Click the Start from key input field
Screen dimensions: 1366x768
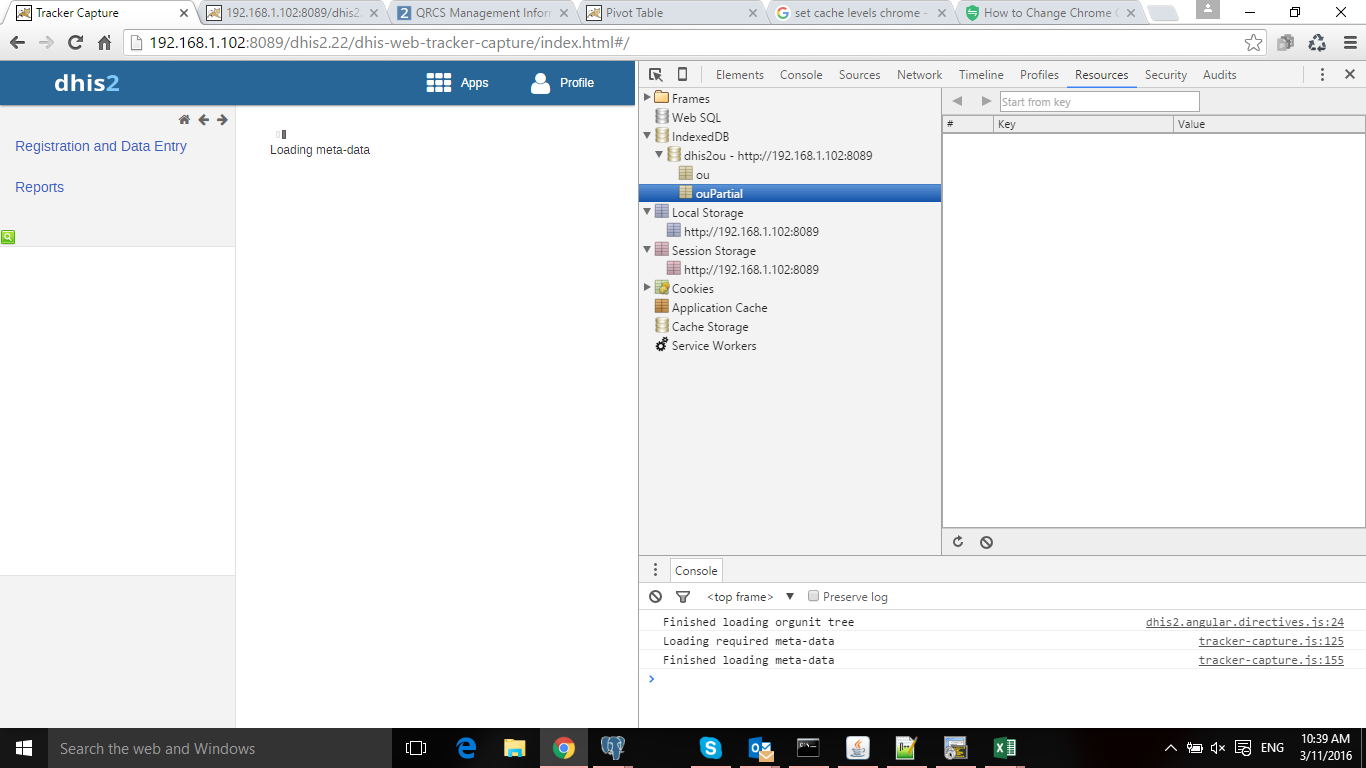pyautogui.click(x=1098, y=102)
